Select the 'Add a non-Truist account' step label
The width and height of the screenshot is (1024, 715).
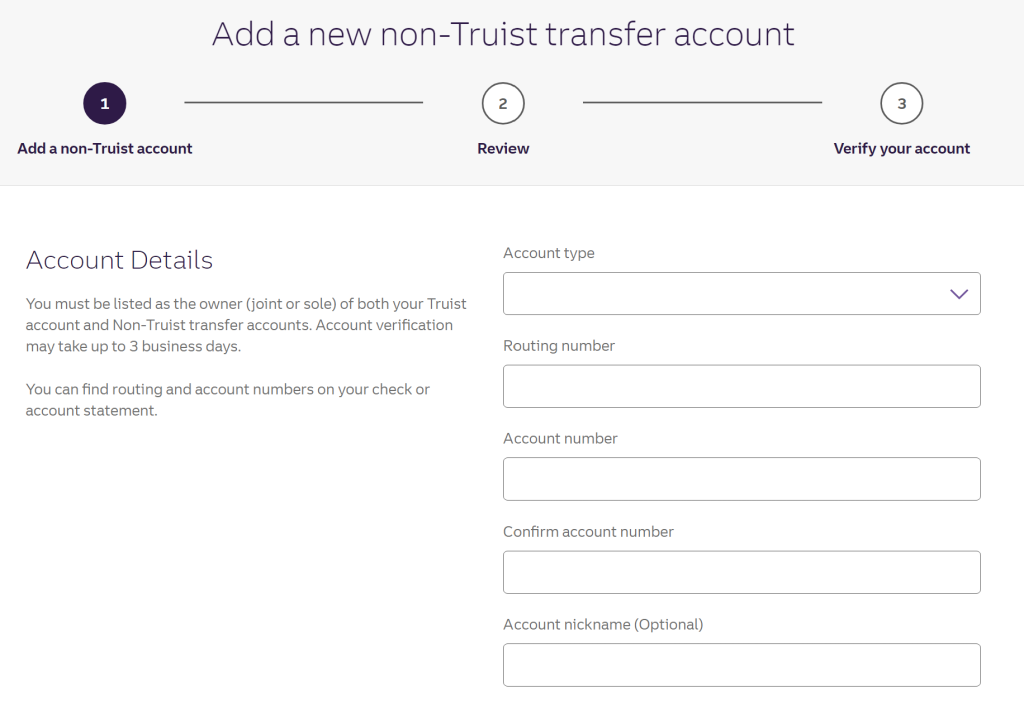coord(105,149)
